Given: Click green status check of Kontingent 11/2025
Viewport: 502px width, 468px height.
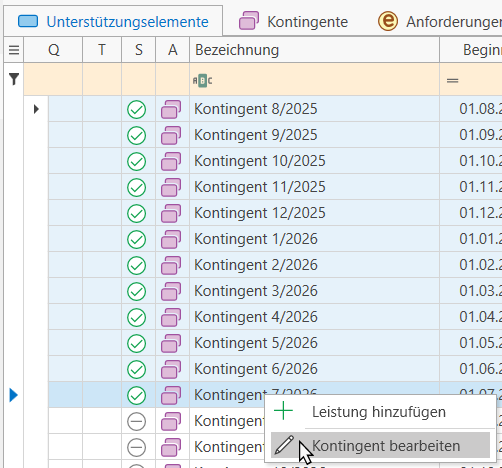Looking at the screenshot, I should tap(136, 187).
